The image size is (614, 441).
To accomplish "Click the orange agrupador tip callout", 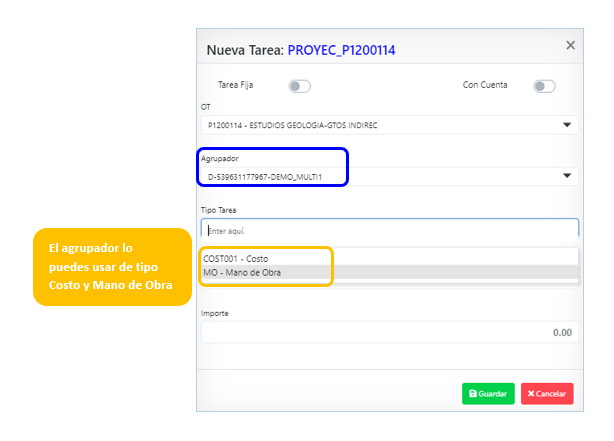I will (x=112, y=267).
